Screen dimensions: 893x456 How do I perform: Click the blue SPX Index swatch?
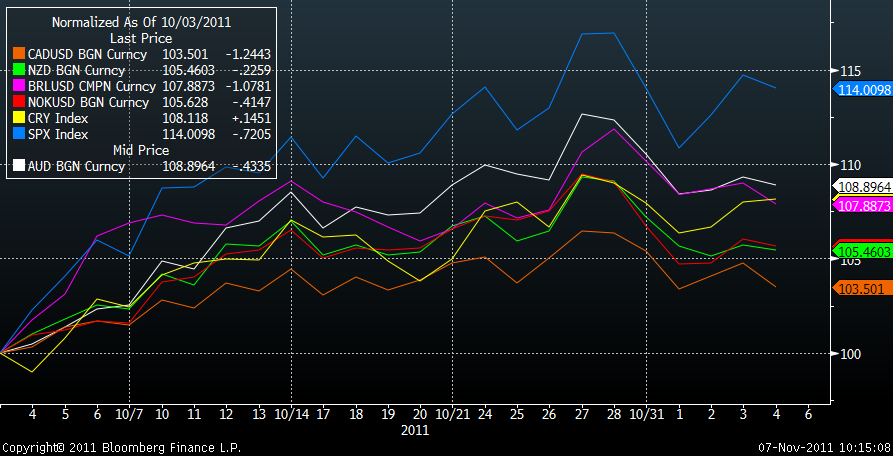(18, 134)
